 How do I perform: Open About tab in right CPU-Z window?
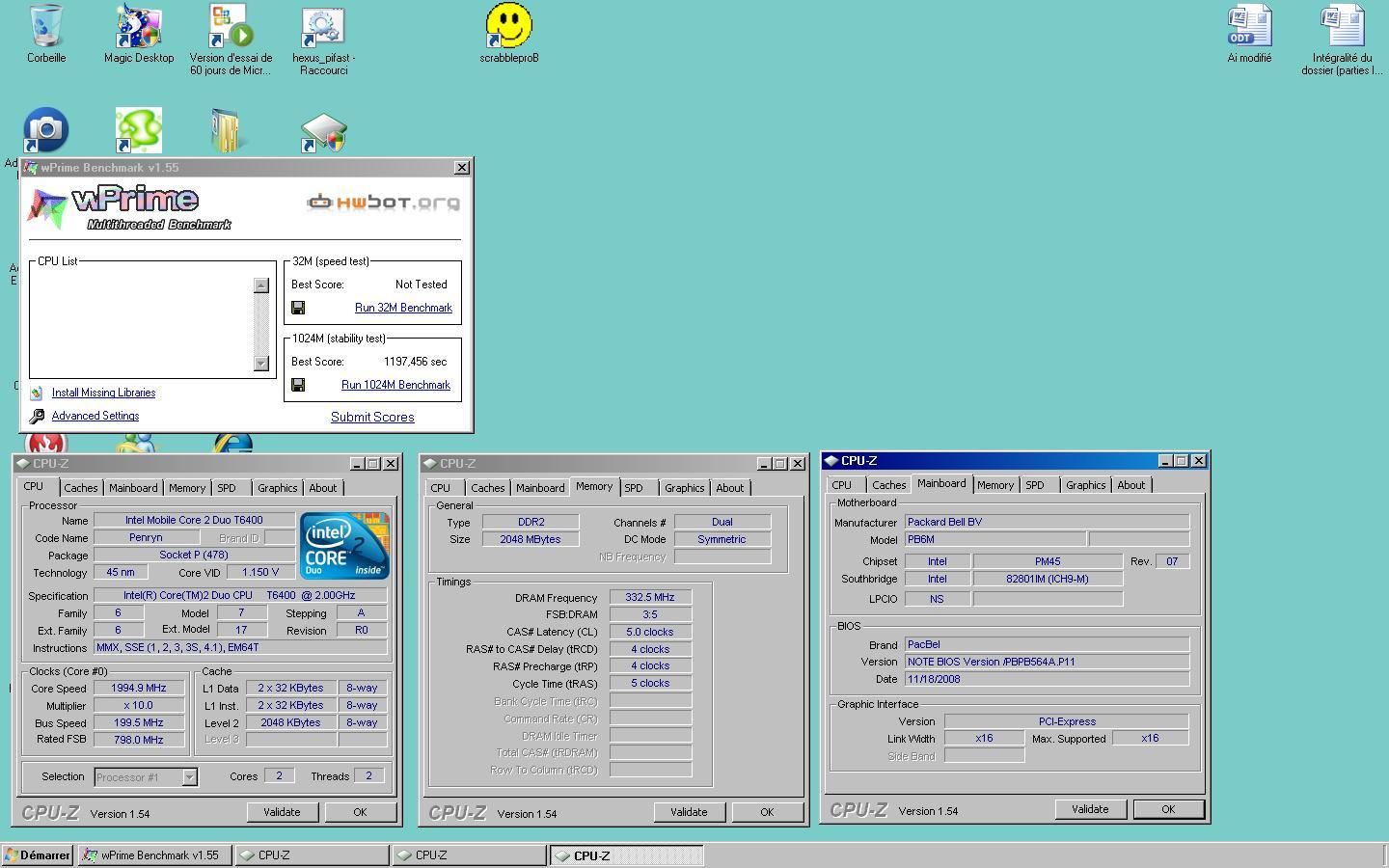click(x=1131, y=485)
